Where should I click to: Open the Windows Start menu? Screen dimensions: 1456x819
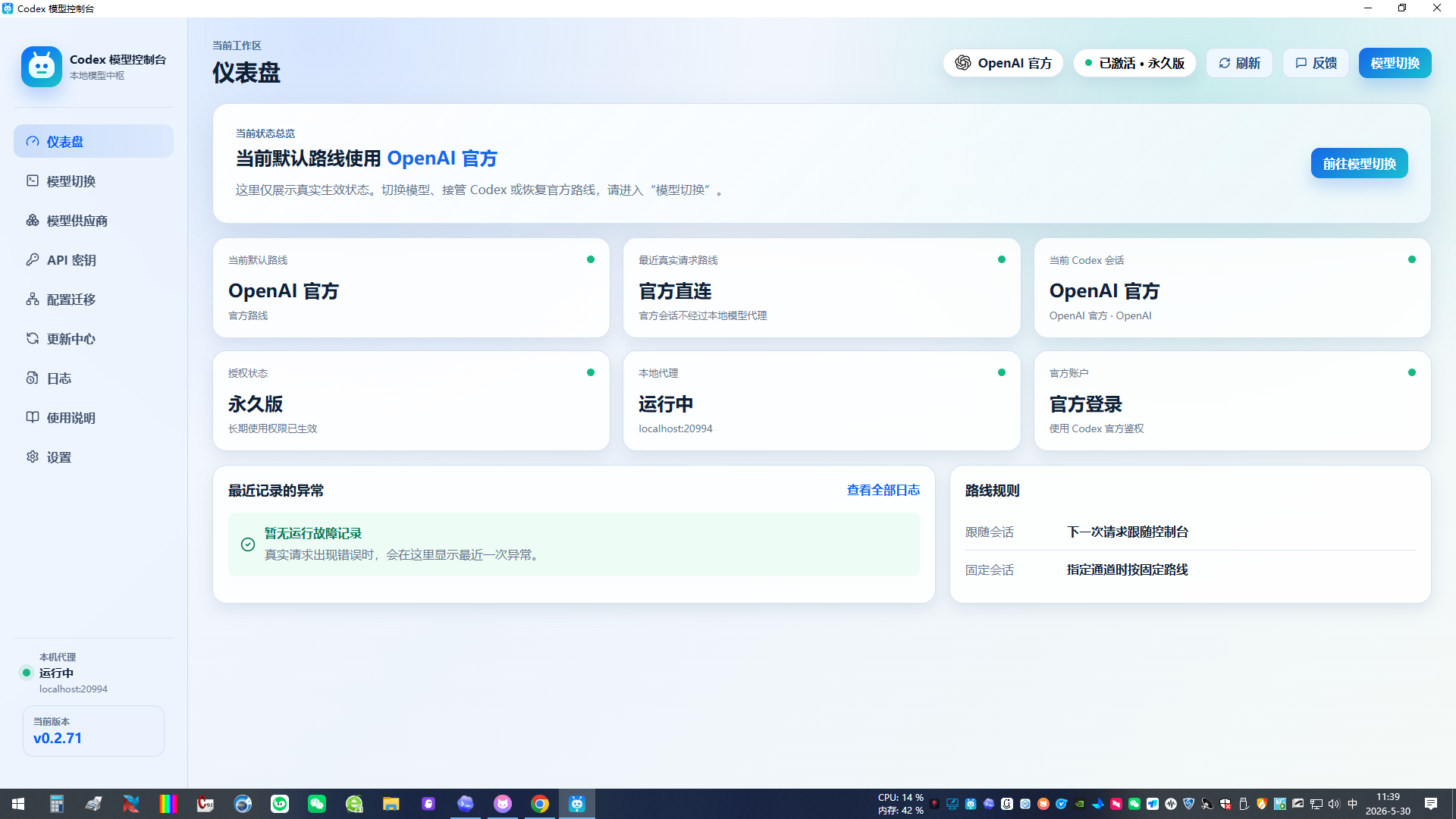pos(18,804)
